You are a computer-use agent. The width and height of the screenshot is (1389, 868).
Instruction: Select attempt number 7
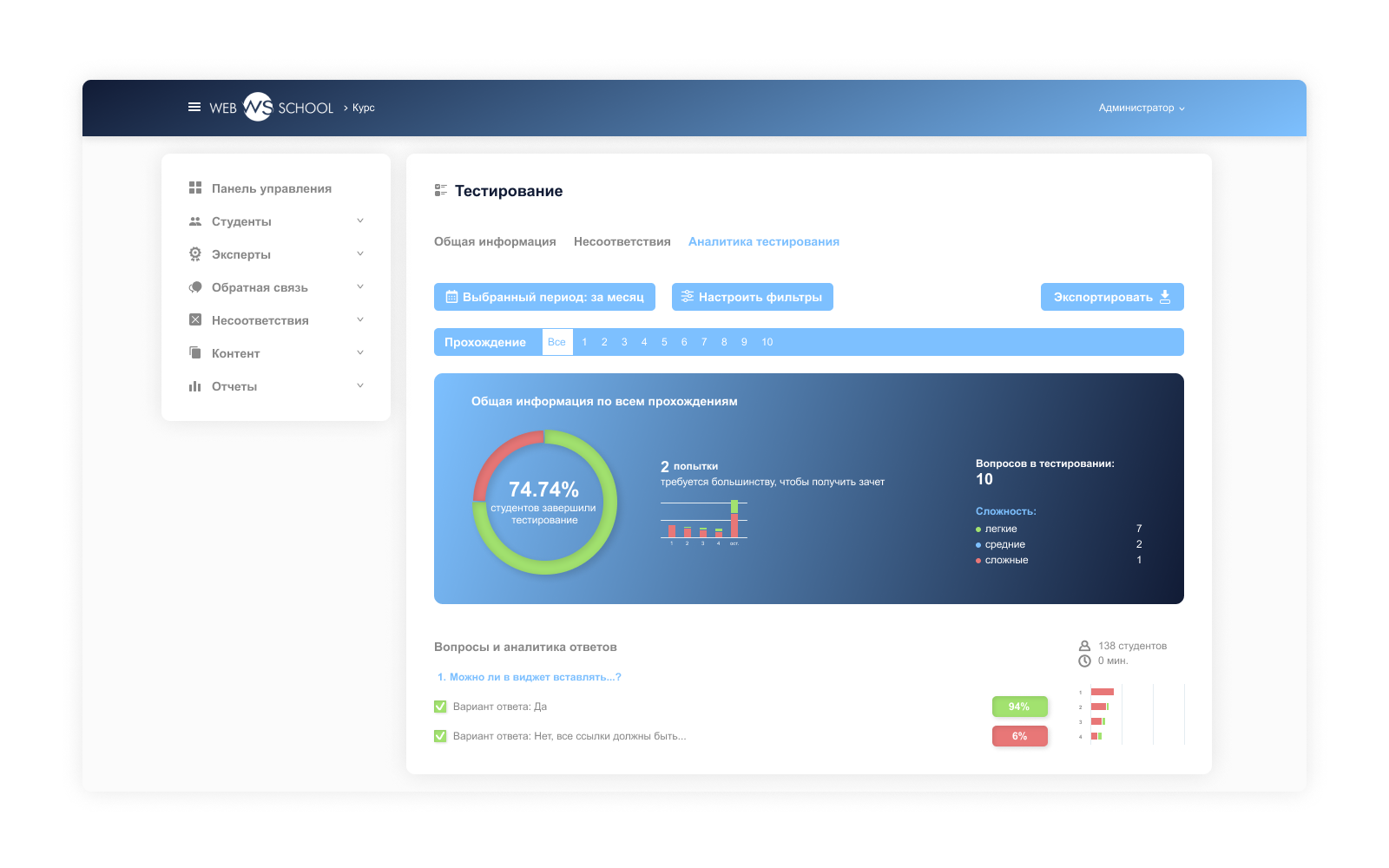pos(704,342)
